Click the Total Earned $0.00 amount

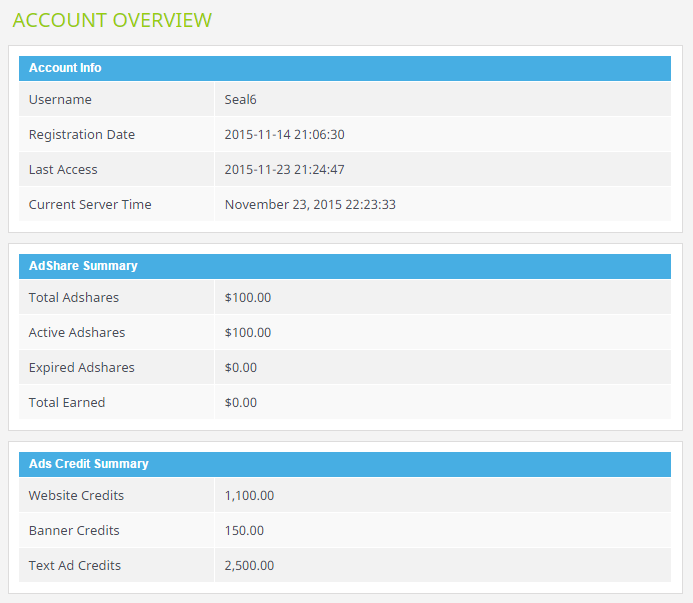click(x=241, y=403)
